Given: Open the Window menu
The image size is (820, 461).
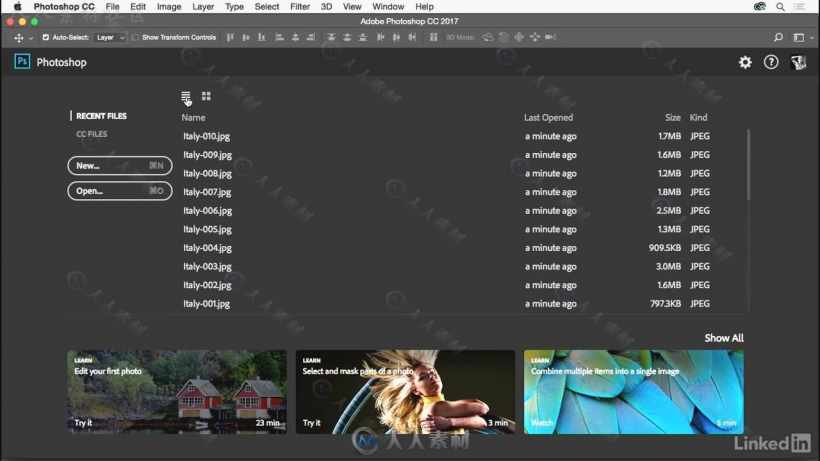Looking at the screenshot, I should [x=388, y=7].
